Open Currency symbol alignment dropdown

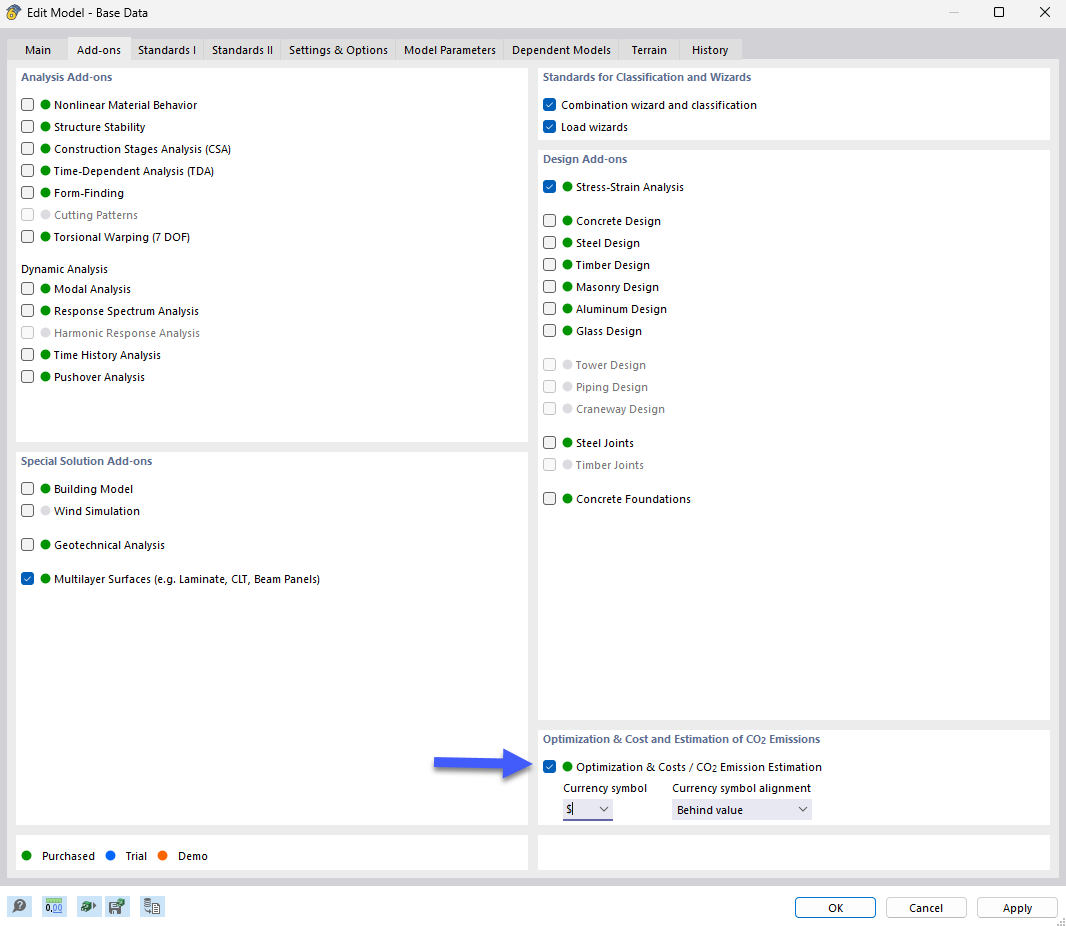click(x=741, y=809)
